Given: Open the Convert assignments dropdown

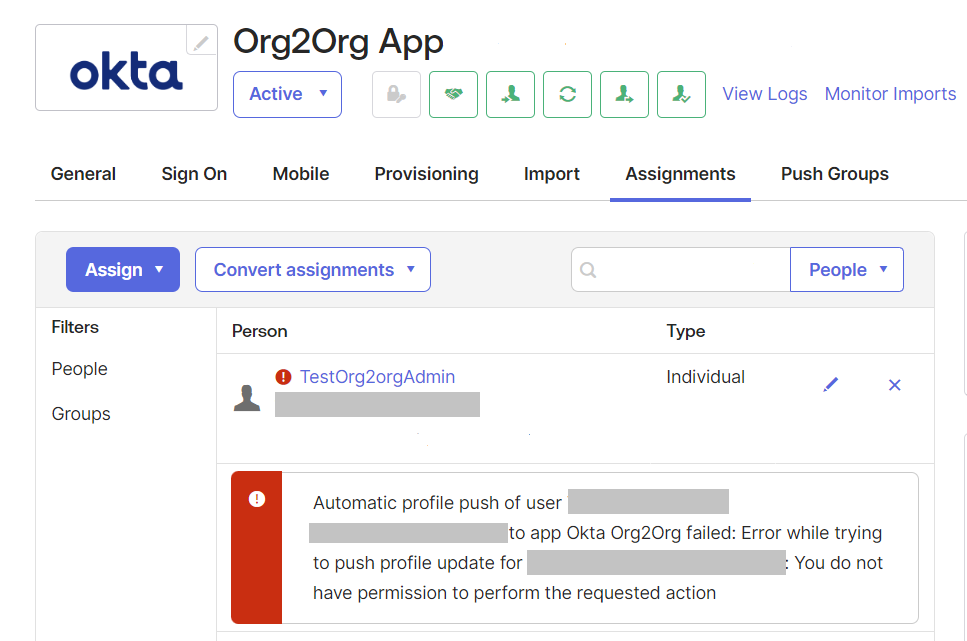Looking at the screenshot, I should [312, 269].
